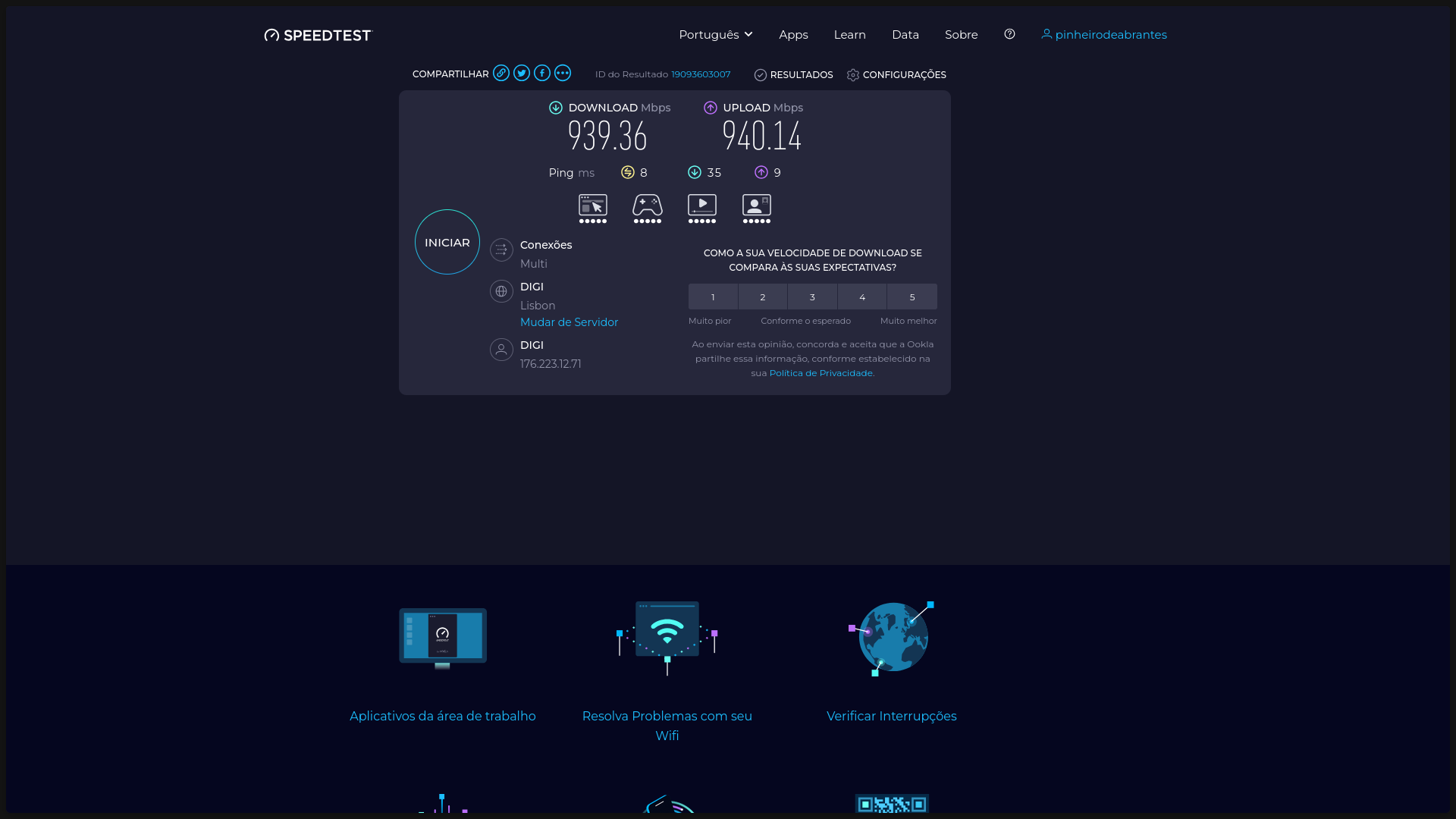Screen dimensions: 1456x819
Task: Open the Learn menu
Action: pyautogui.click(x=849, y=34)
